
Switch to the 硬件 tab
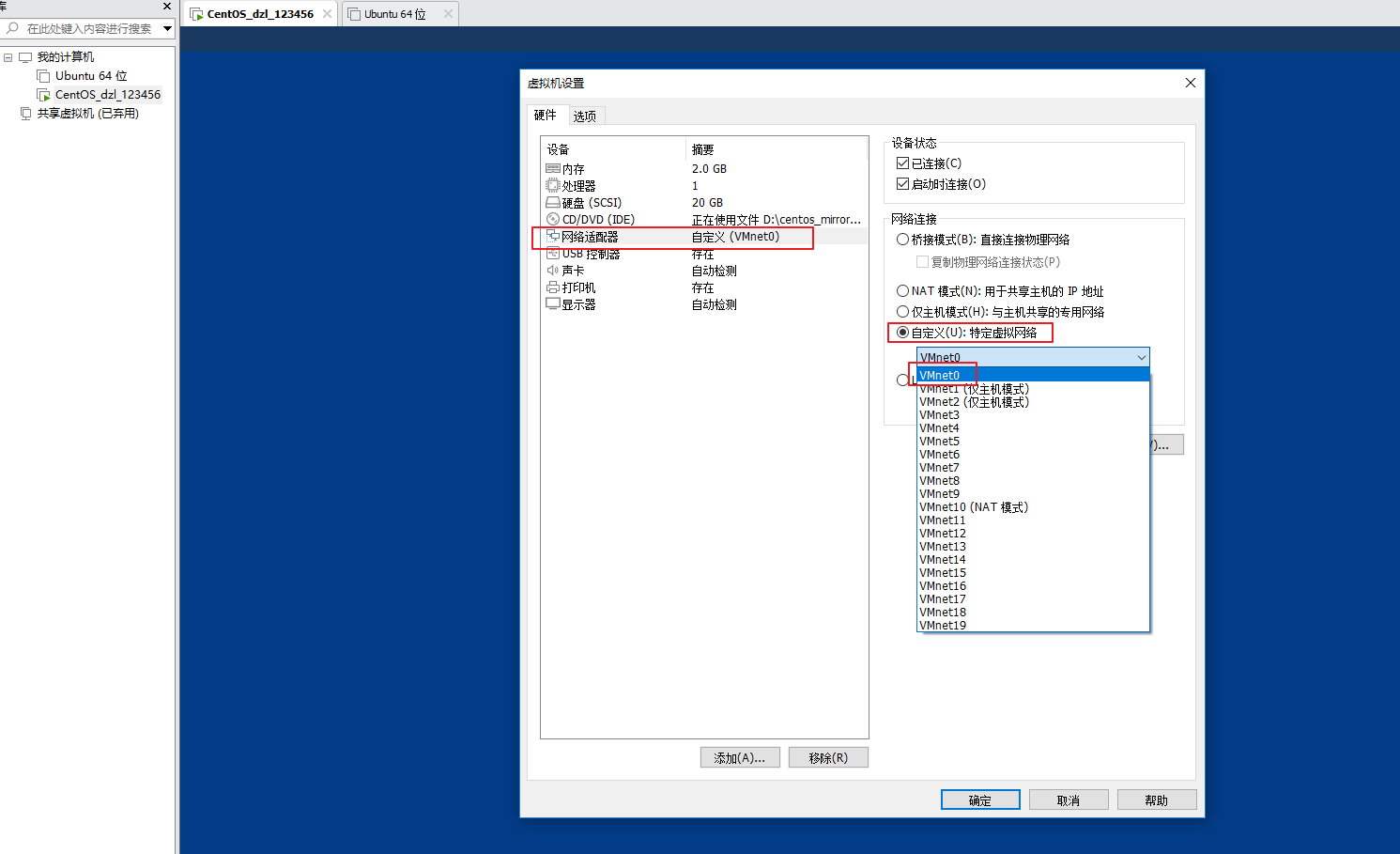click(546, 116)
